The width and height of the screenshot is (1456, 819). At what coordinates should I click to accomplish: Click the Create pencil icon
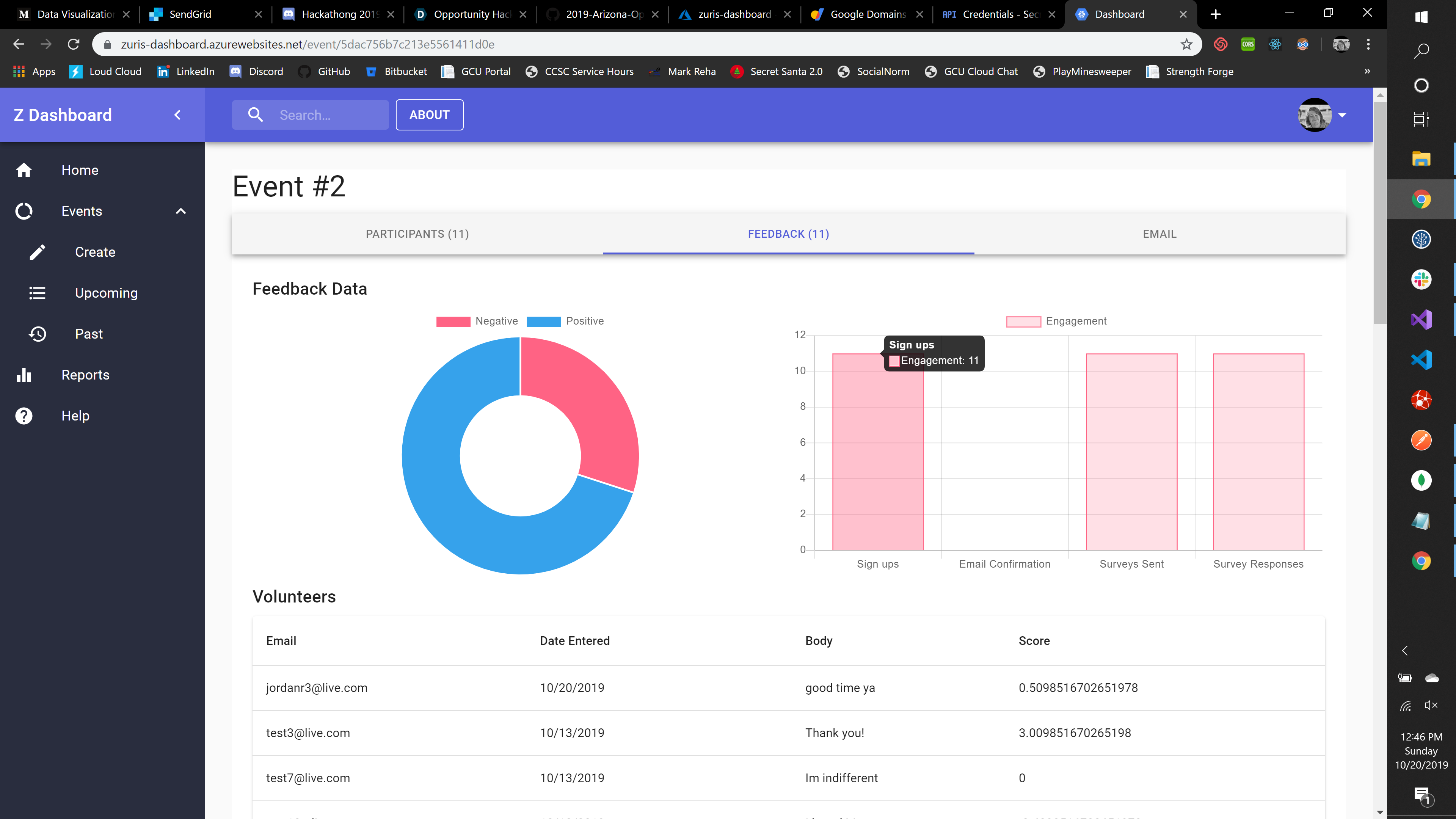coord(37,252)
